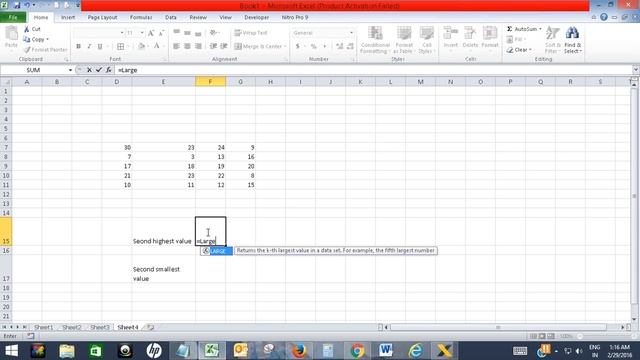The image size is (640, 360).
Task: Click the Insert Function fx button
Action: click(109, 70)
